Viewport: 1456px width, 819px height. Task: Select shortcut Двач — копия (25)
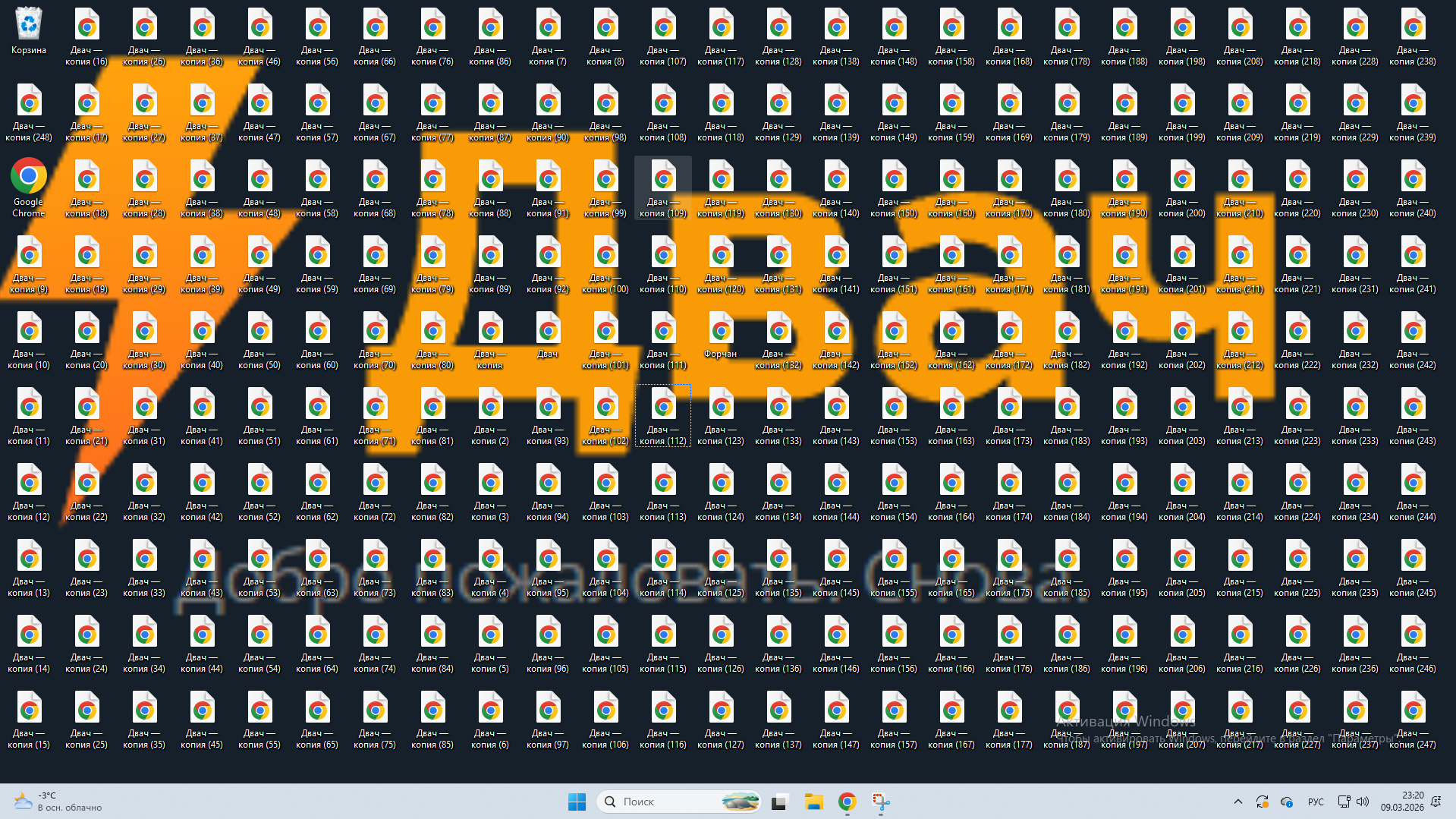point(86,720)
